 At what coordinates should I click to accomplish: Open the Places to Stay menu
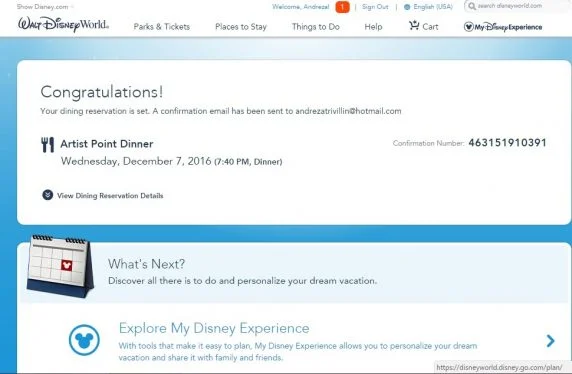pyautogui.click(x=241, y=27)
